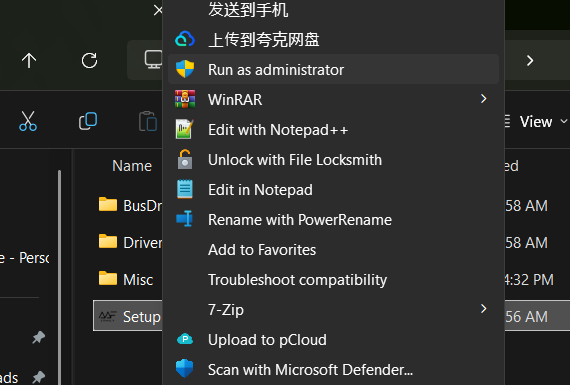Click the WinRAR books icon
570x385 pixels.
(185, 99)
